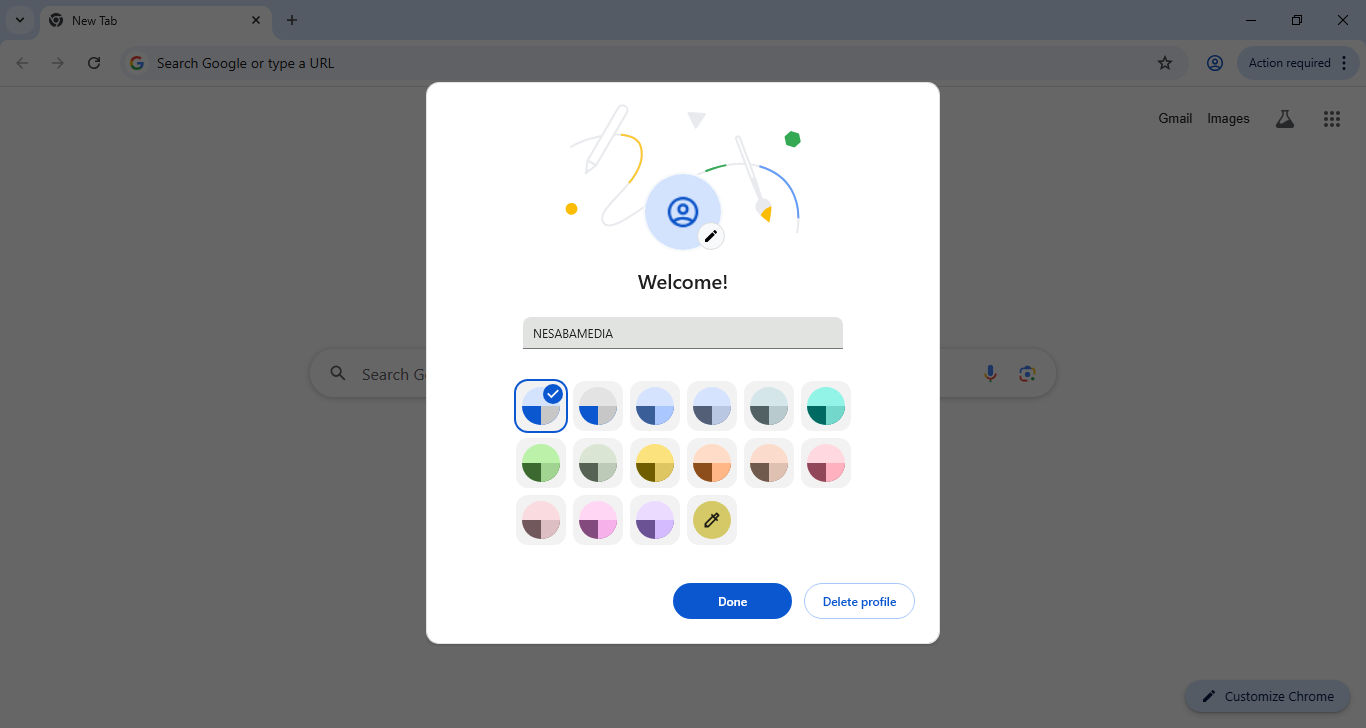Choose the teal green theme swatch
Screen dimensions: 1366x728
(x=826, y=406)
